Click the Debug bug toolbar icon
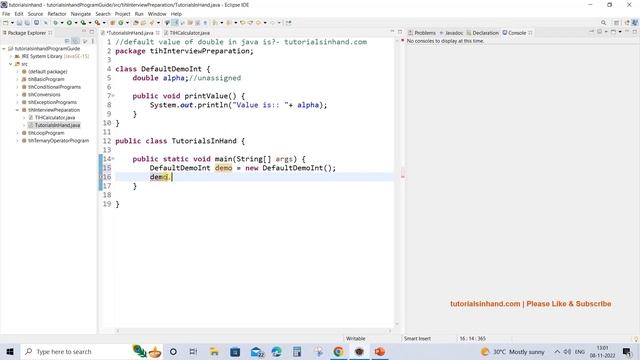Image resolution: width=640 pixels, height=360 pixels. (x=55, y=23)
